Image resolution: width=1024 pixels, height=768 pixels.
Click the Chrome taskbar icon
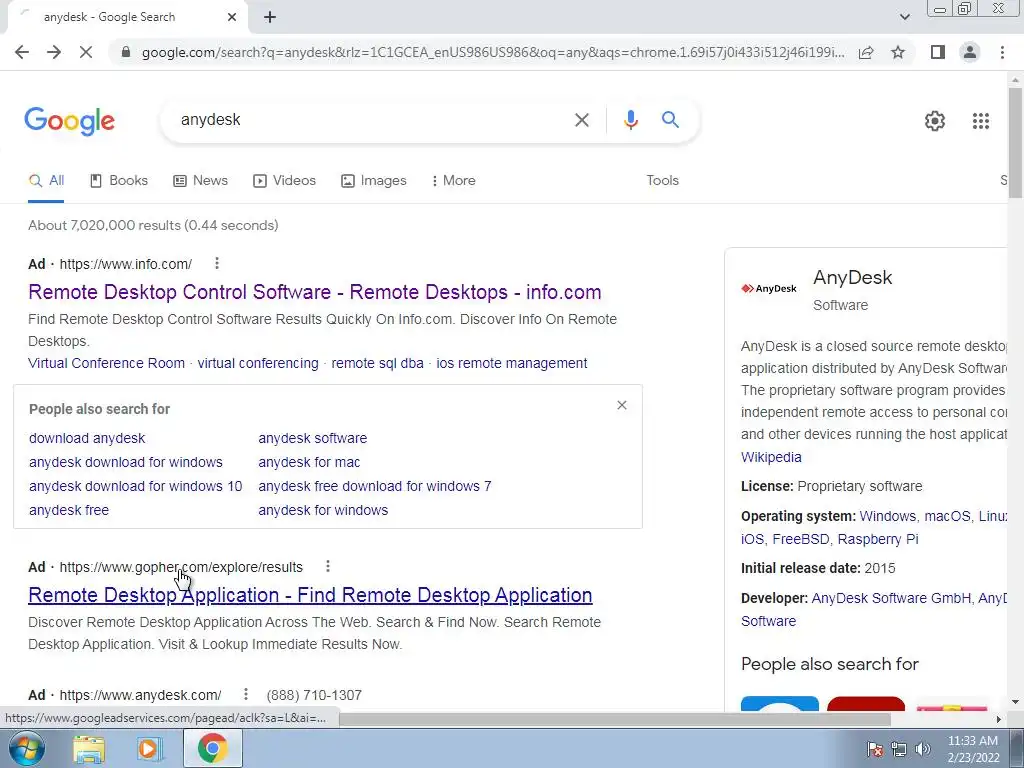tap(212, 749)
